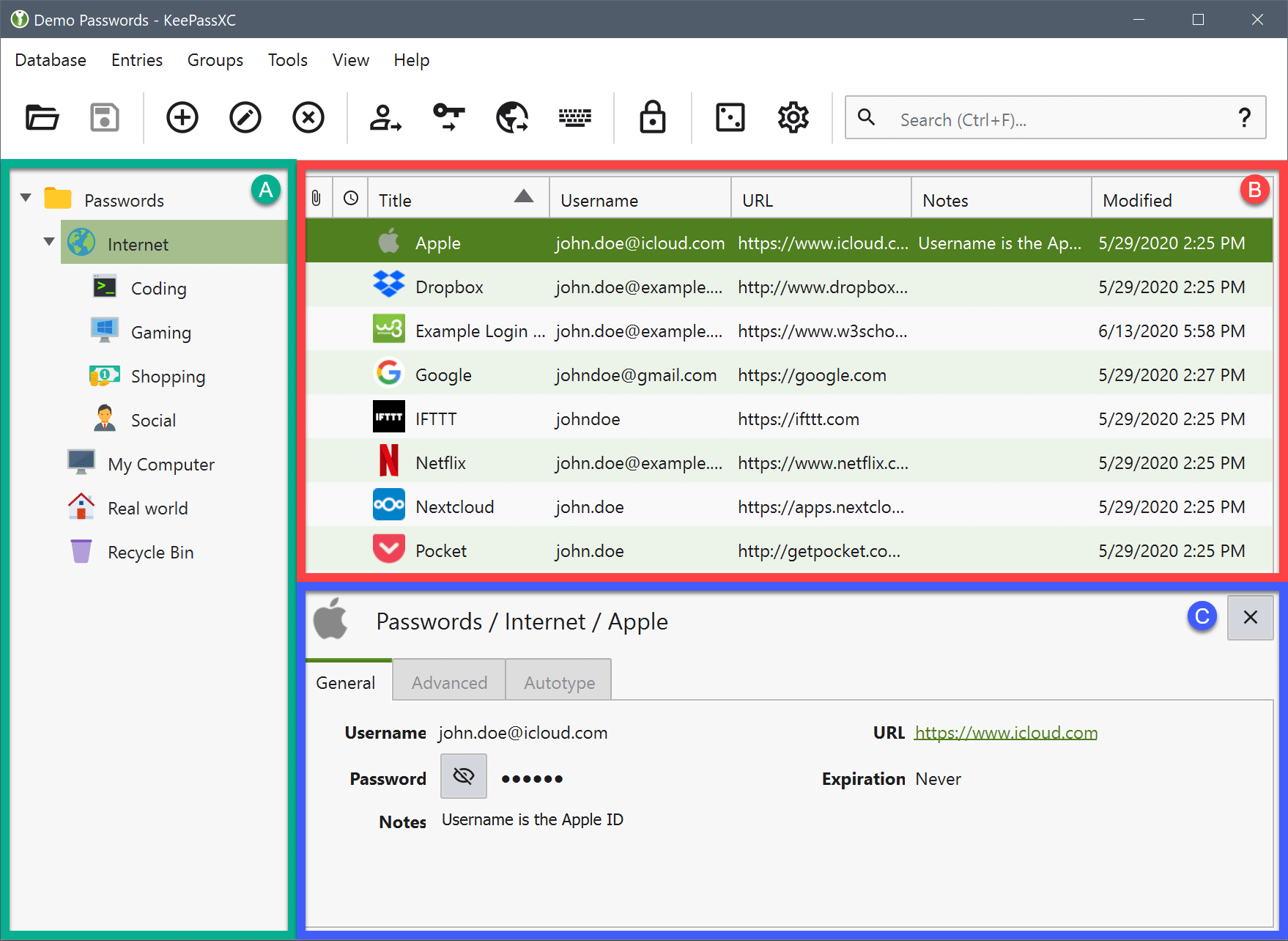Switch to the Advanced tab
Screen dimensions: 1288x941
[x=449, y=682]
